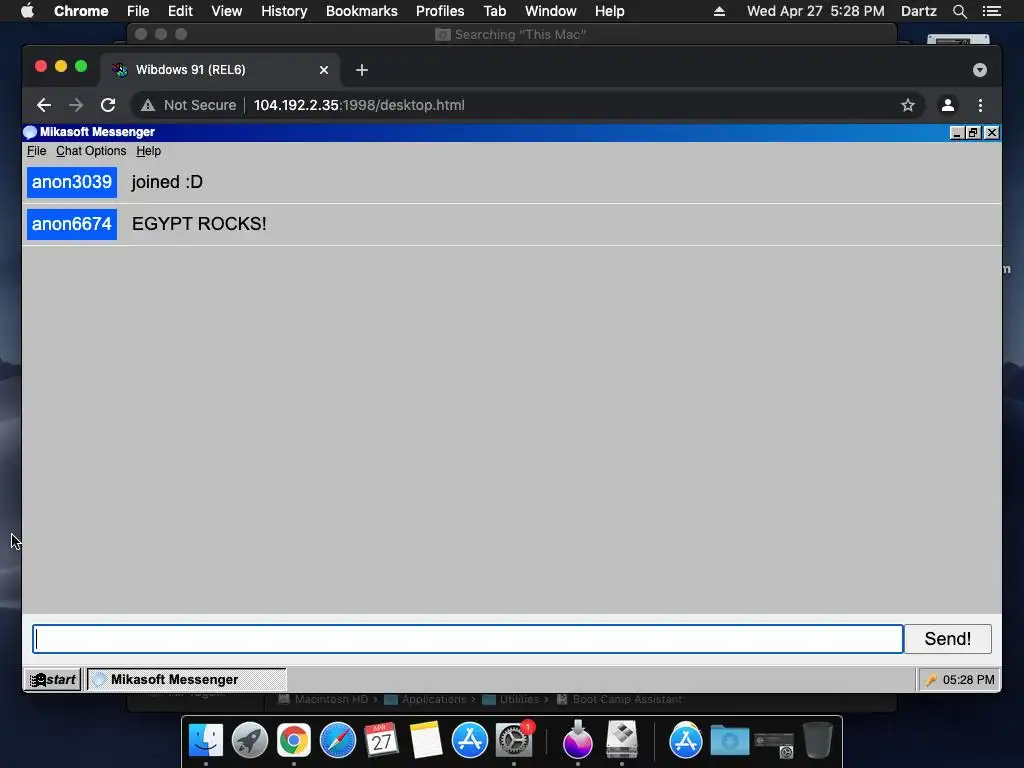Open Chrome three-dot menu

point(980,105)
